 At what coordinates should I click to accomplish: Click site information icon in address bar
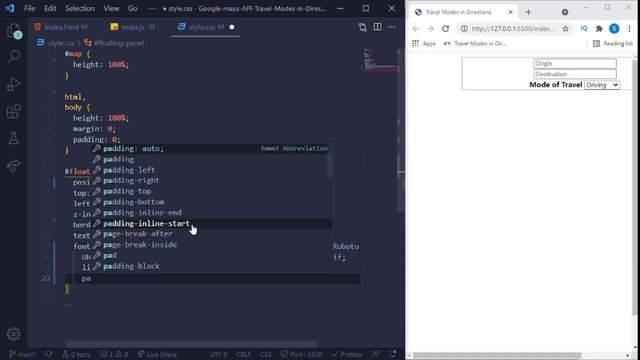point(464,29)
